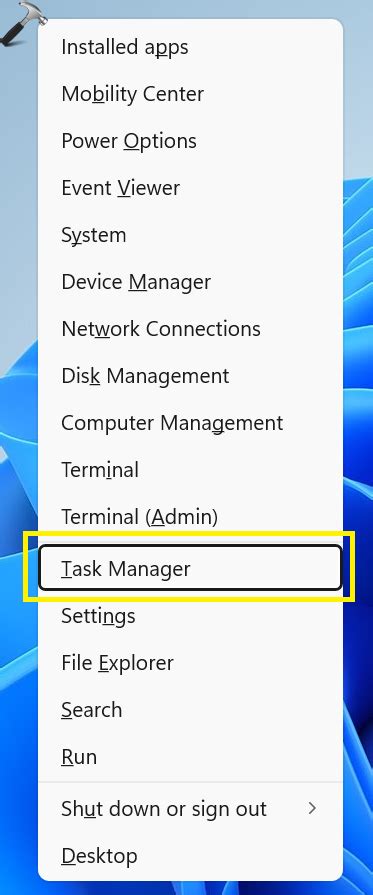Show the Desktop
The width and height of the screenshot is (373, 895).
(x=190, y=856)
